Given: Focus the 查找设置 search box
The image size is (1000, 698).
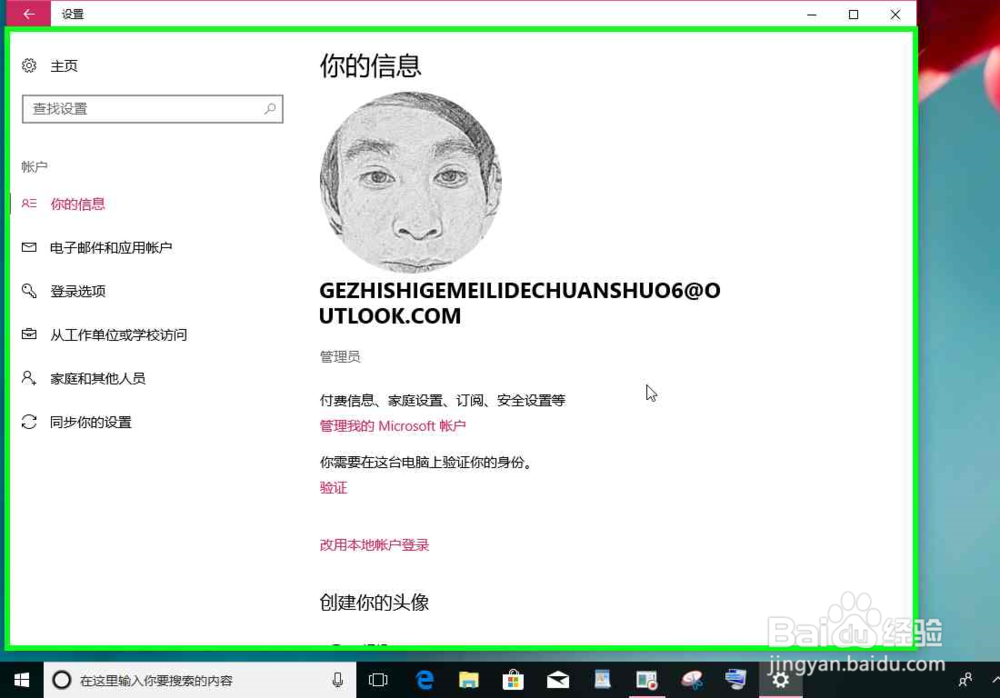Looking at the screenshot, I should [x=152, y=109].
